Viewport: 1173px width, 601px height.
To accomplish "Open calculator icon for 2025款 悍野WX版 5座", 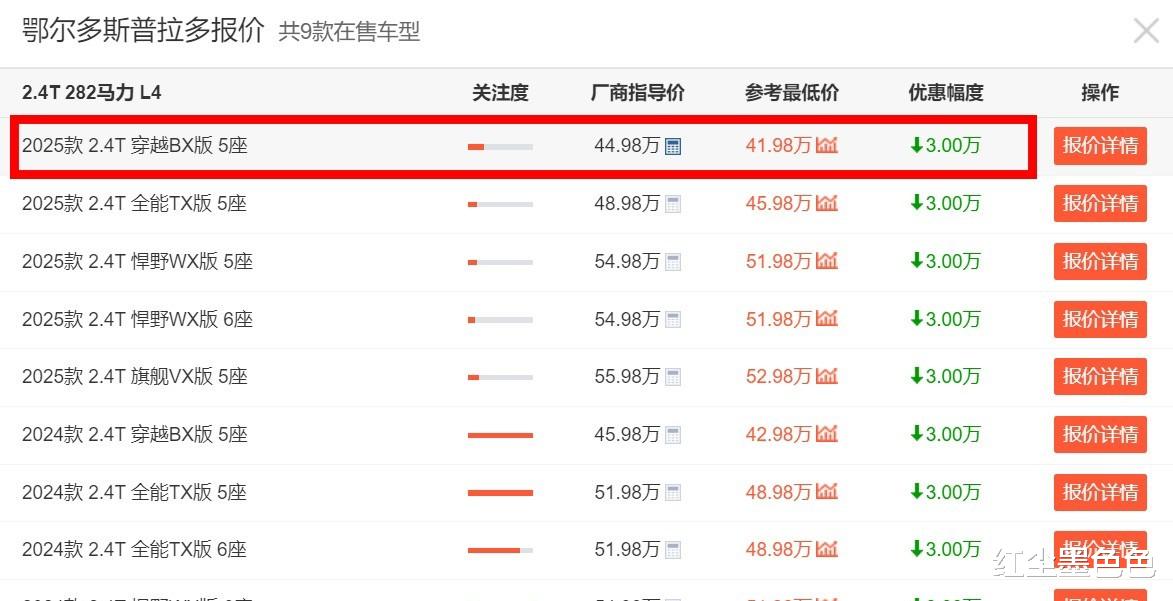I will pyautogui.click(x=673, y=261).
